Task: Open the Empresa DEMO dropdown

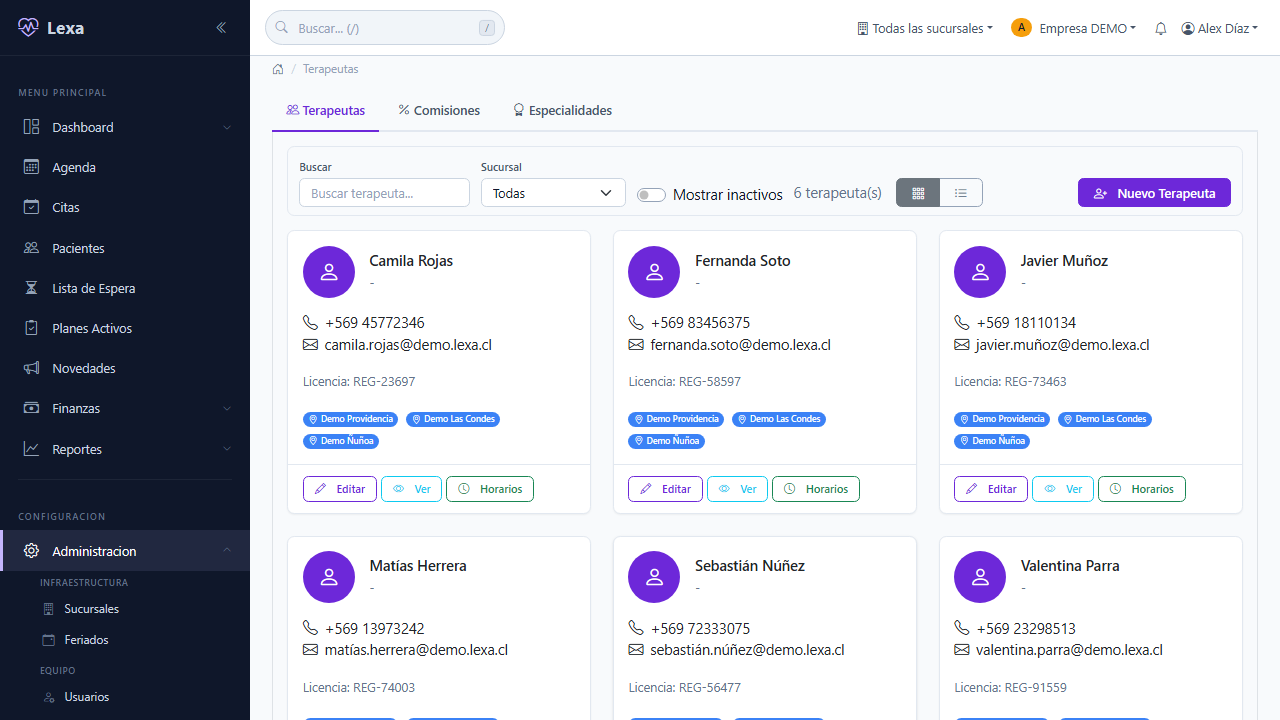Action: [x=1074, y=29]
